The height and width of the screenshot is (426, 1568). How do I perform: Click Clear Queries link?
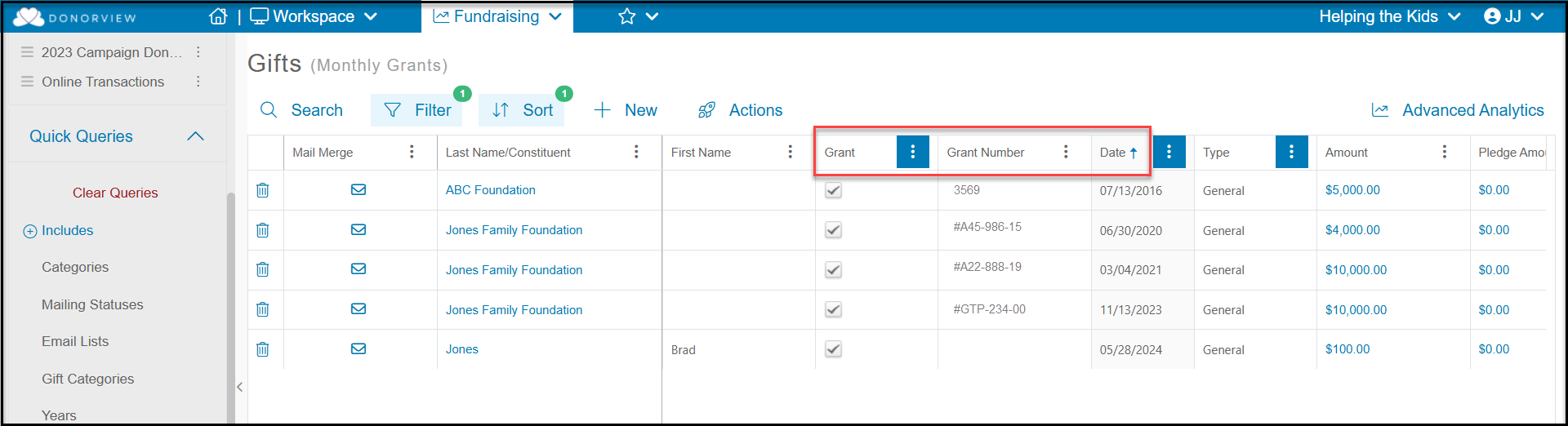[115, 193]
